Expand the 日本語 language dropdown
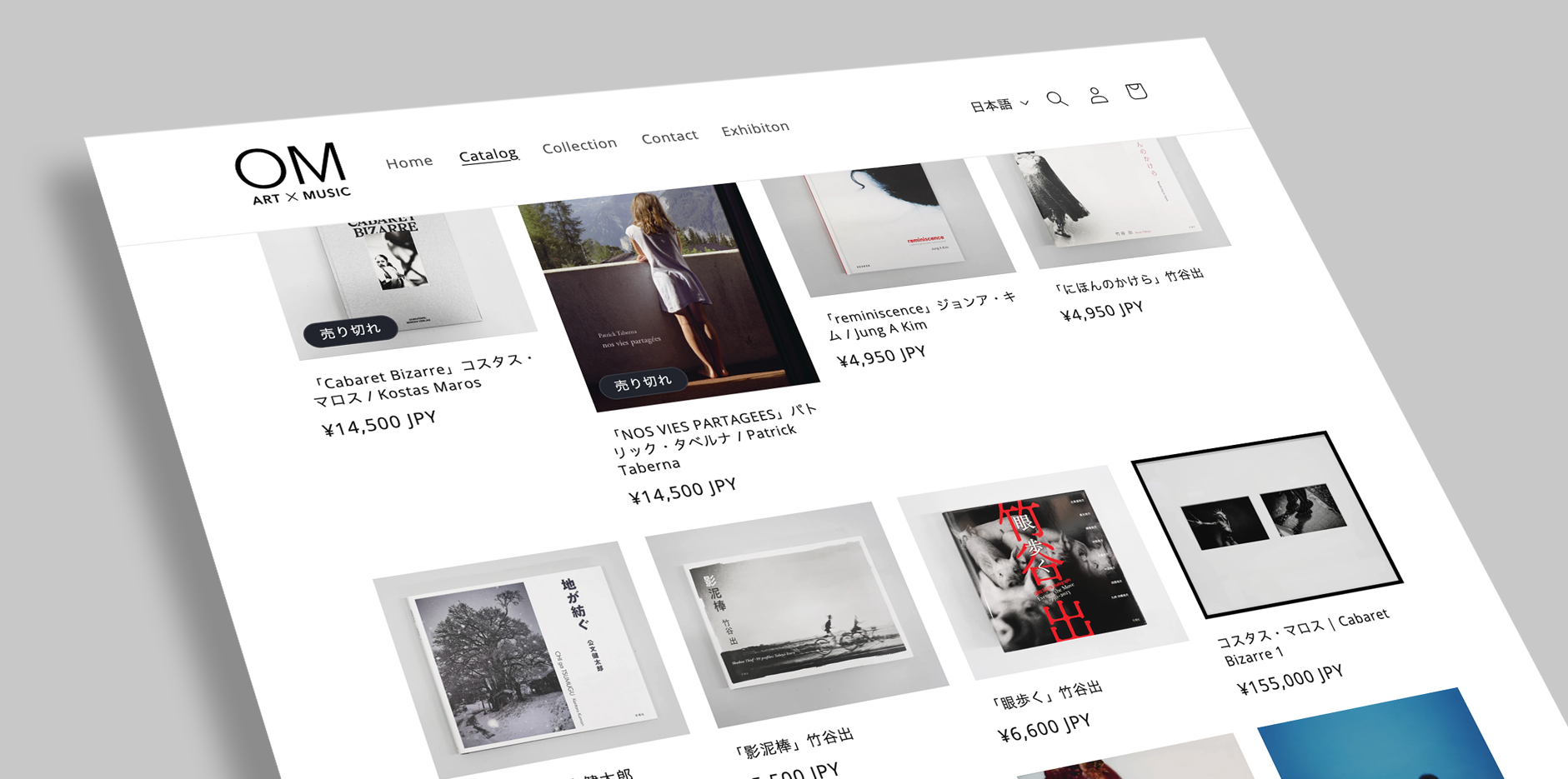Screen dimensions: 1568x779 pos(999,105)
